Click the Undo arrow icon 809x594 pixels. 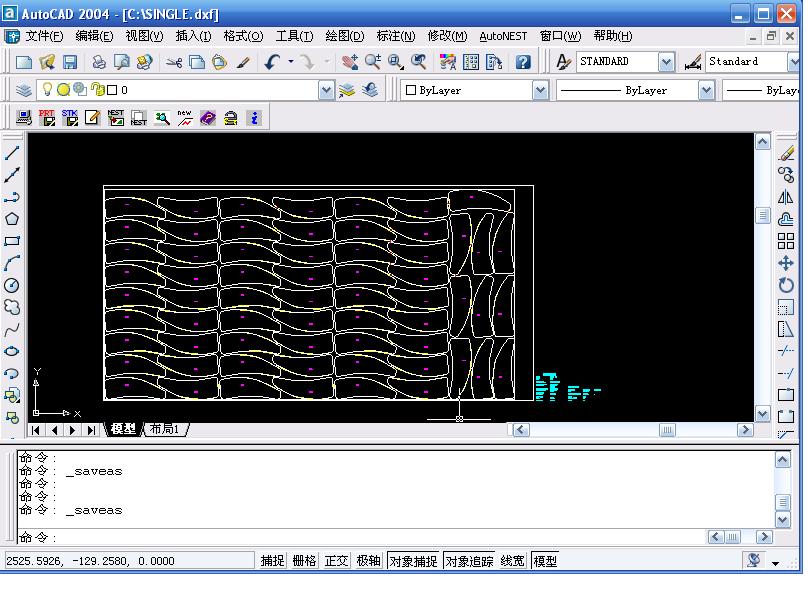272,62
